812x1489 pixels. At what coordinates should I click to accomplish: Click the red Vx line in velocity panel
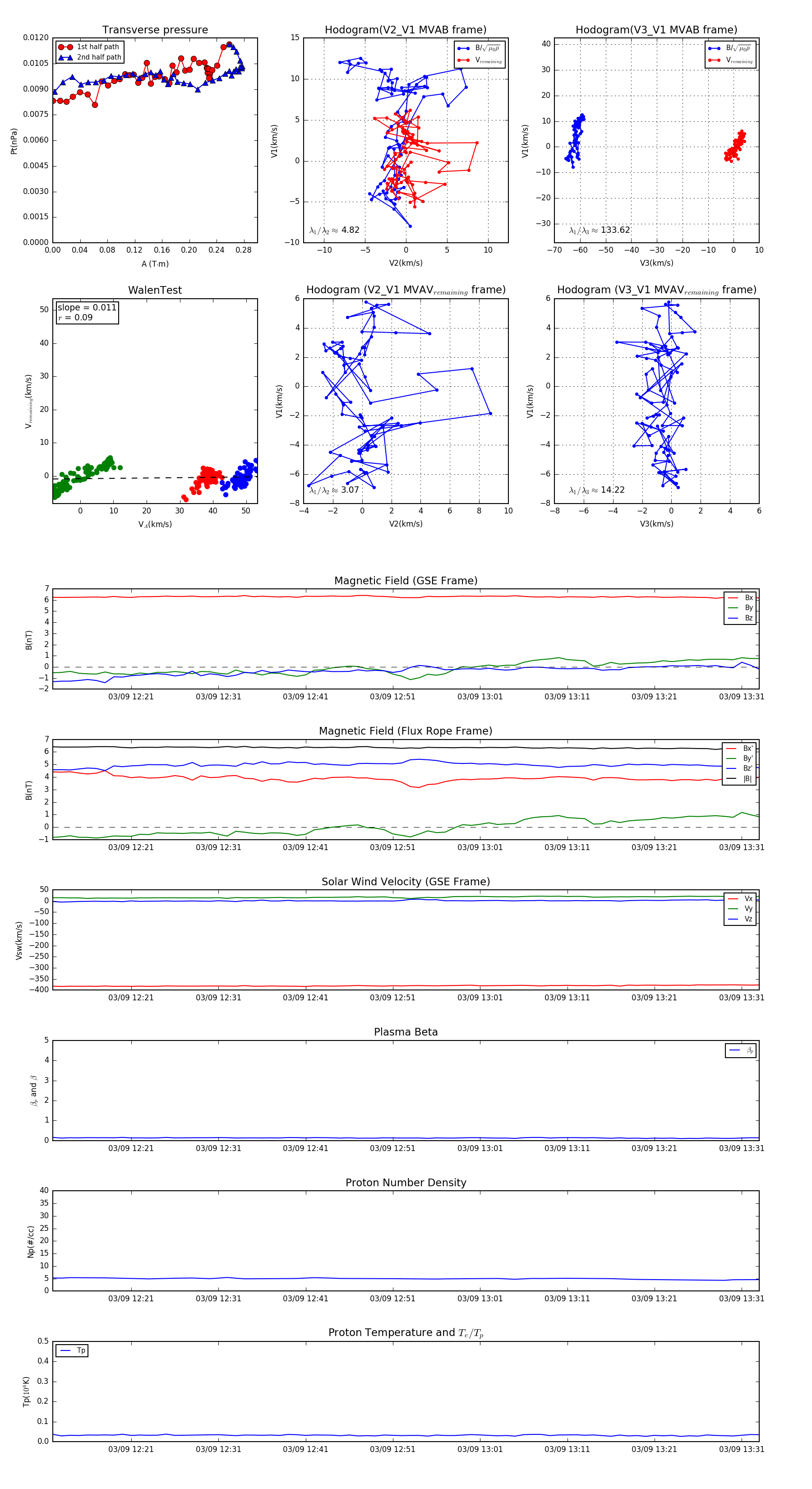click(406, 985)
